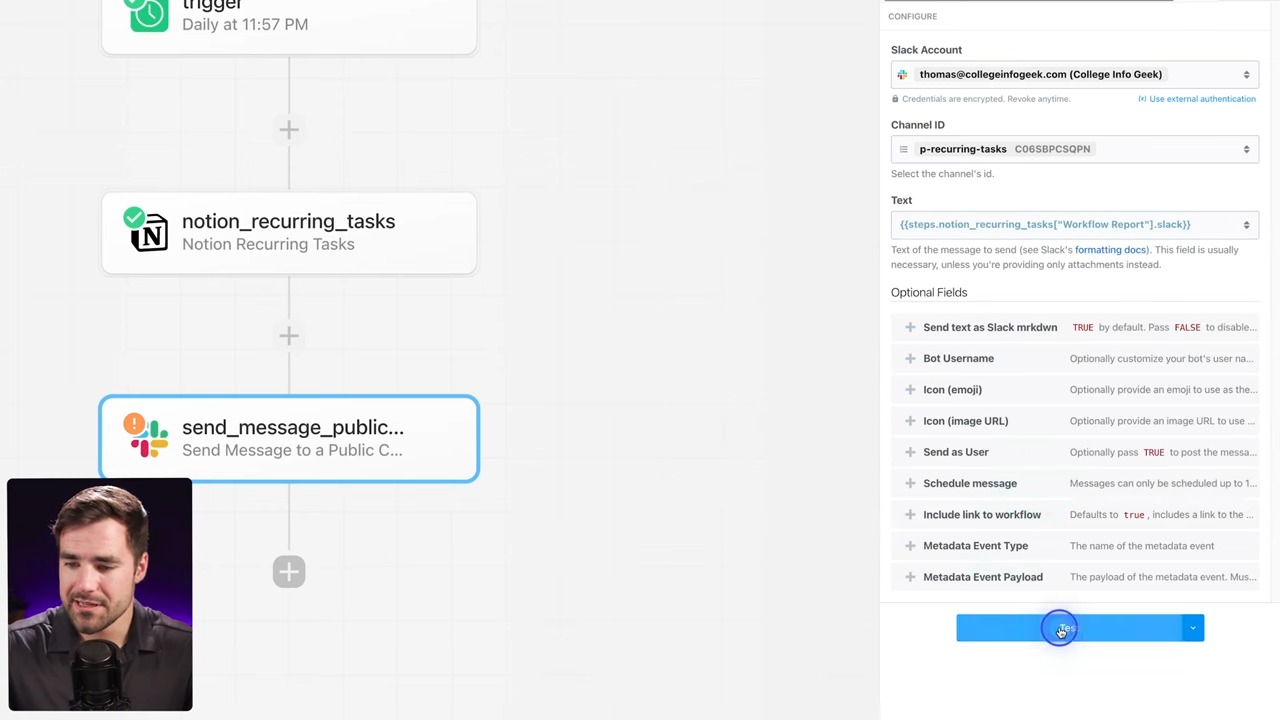Image resolution: width=1280 pixels, height=720 pixels.
Task: Open the Slack Account dropdown
Action: pos(1075,74)
